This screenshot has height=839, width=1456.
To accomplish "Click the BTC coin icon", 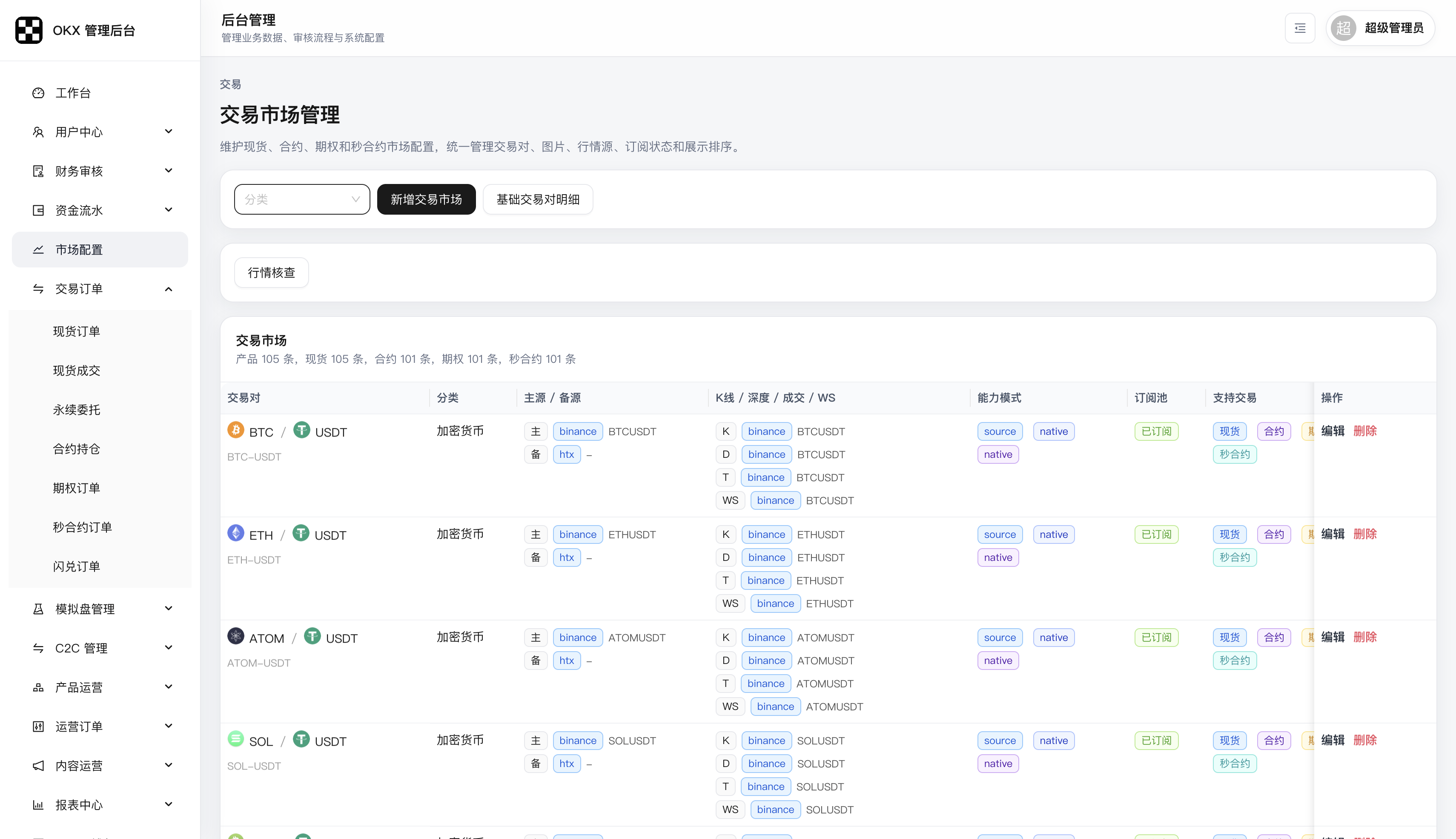I will coord(235,430).
